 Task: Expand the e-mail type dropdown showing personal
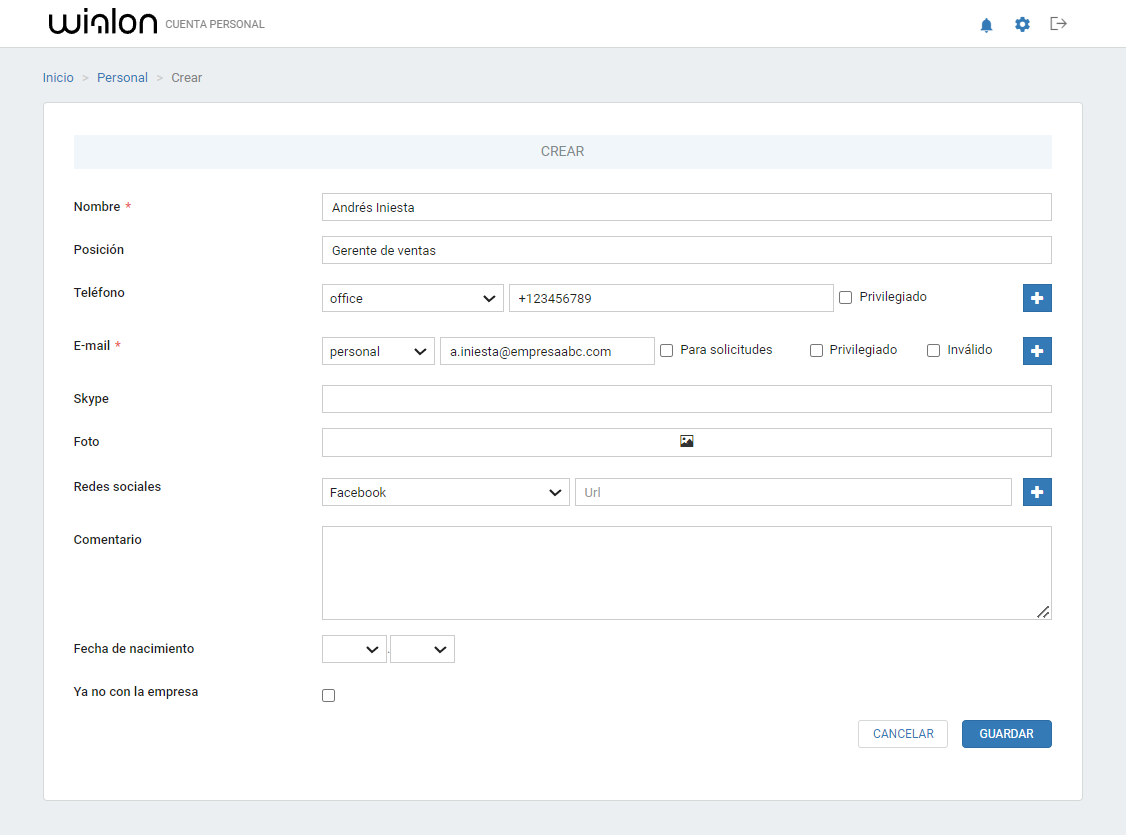pos(378,351)
